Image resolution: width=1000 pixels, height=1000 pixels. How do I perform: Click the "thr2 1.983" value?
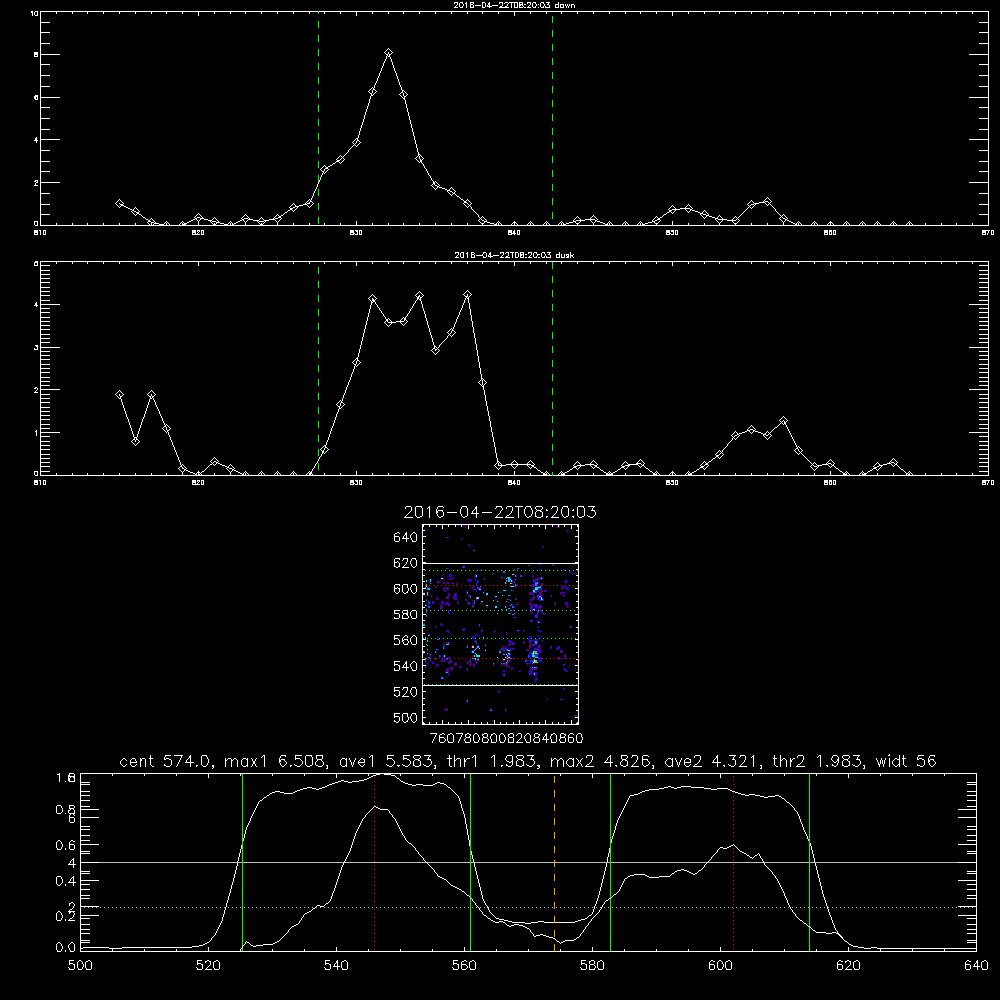819,761
